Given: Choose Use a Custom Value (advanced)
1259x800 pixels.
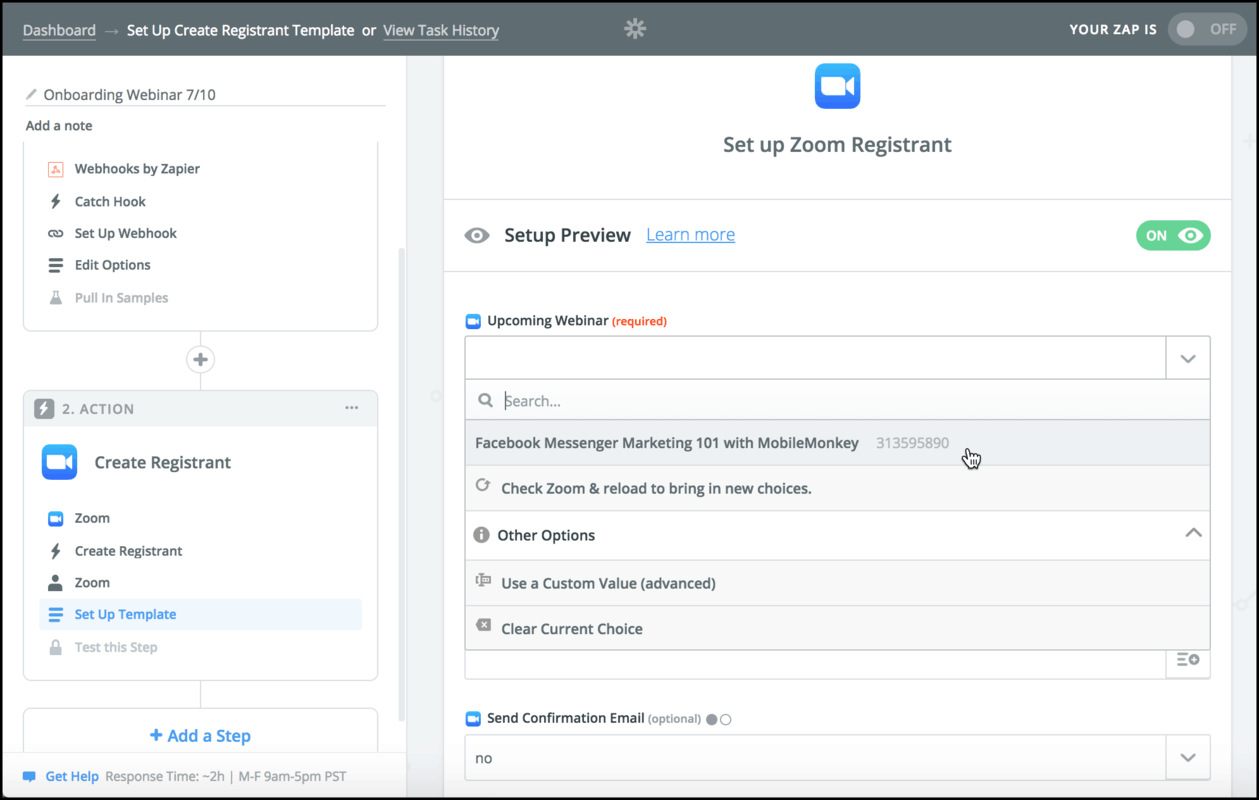Looking at the screenshot, I should 837,583.
